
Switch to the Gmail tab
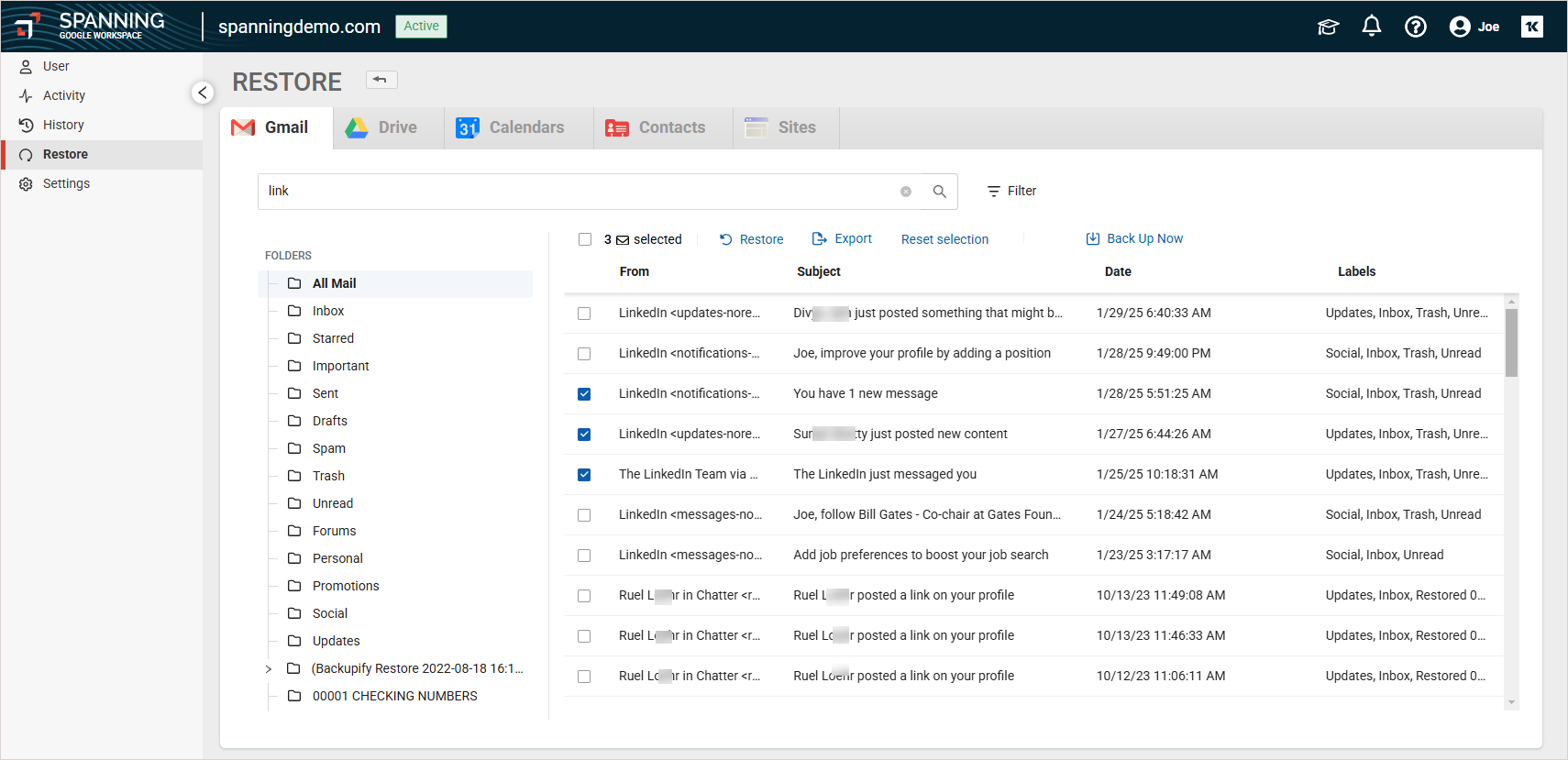276,127
